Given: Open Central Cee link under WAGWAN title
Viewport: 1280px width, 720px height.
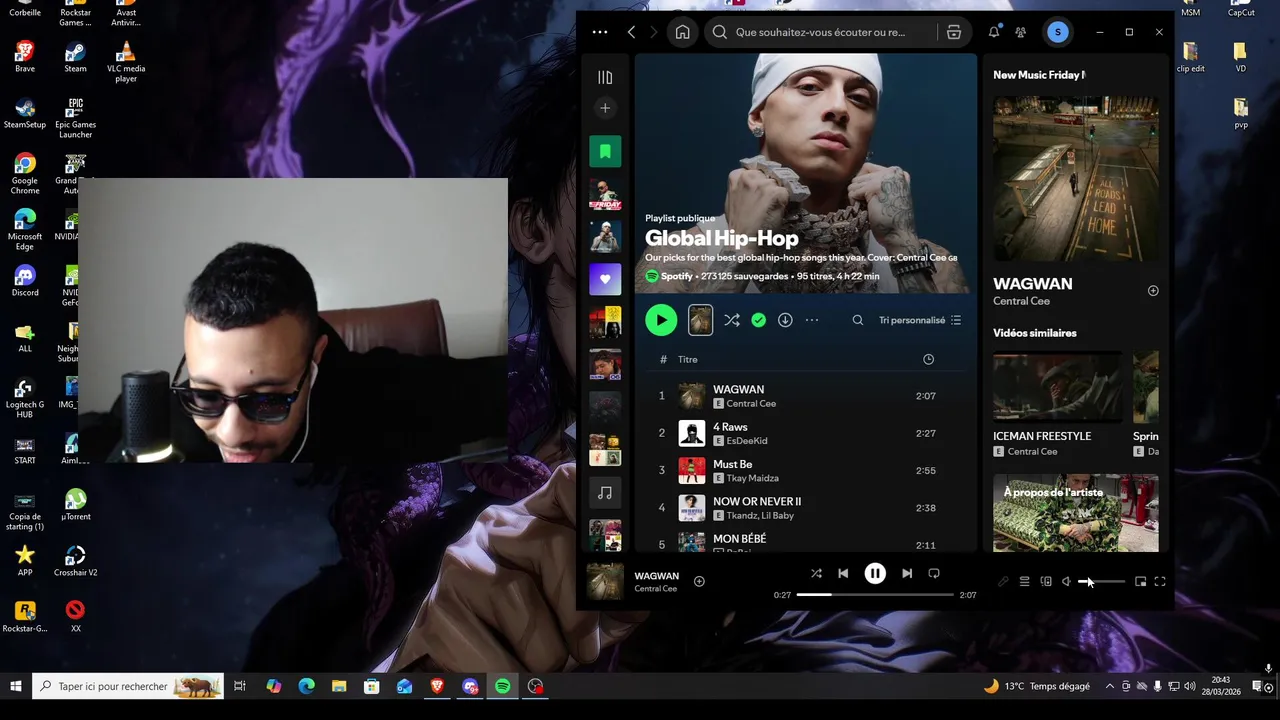Looking at the screenshot, I should [x=1021, y=301].
